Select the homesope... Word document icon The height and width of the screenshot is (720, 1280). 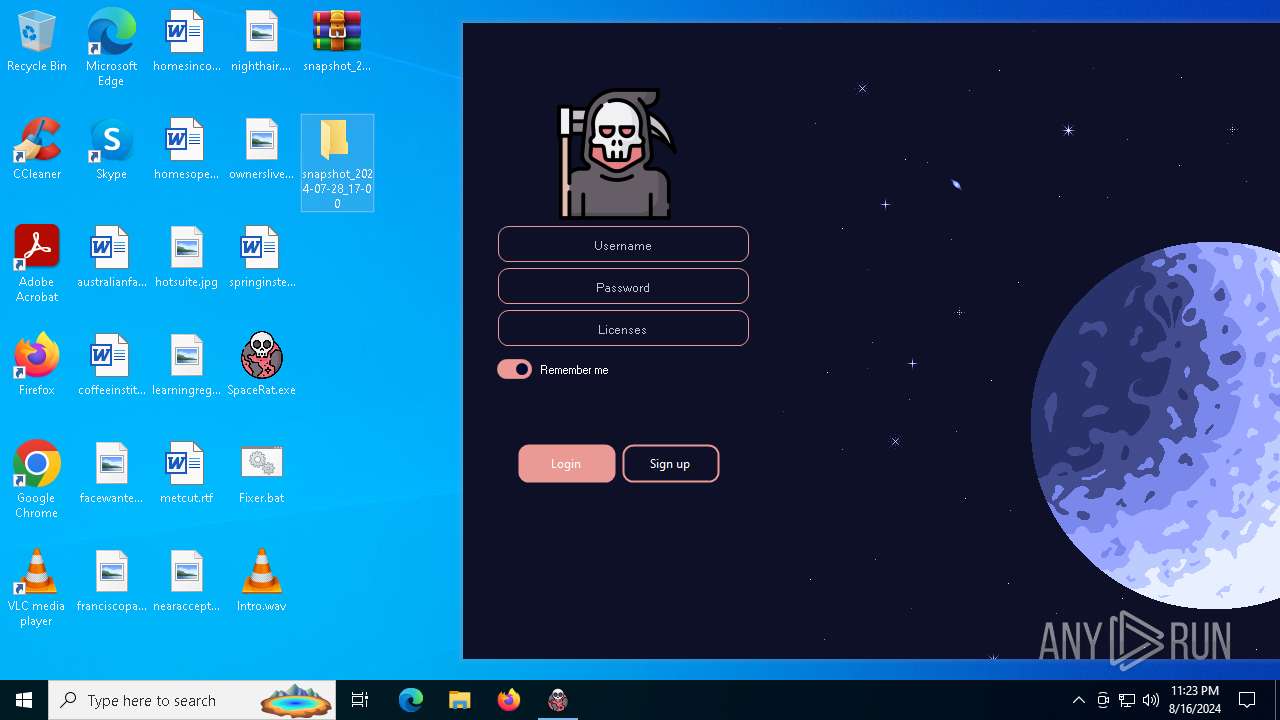pyautogui.click(x=186, y=150)
